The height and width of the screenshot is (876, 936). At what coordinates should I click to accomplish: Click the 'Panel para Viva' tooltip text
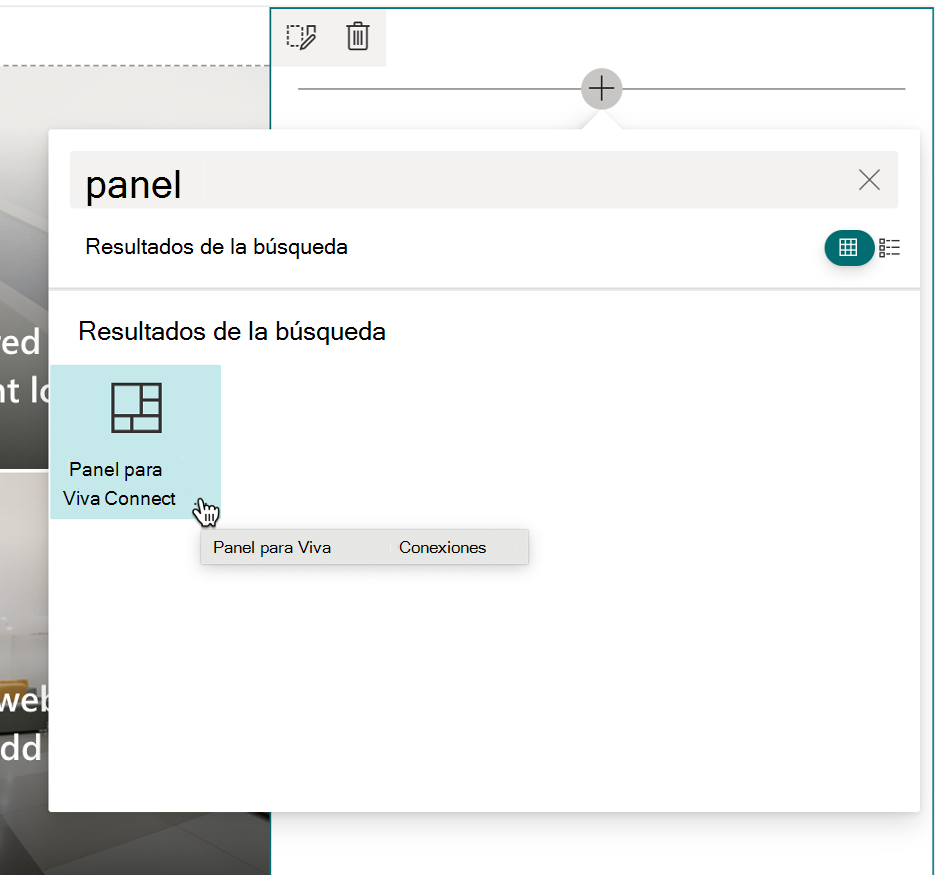click(272, 548)
